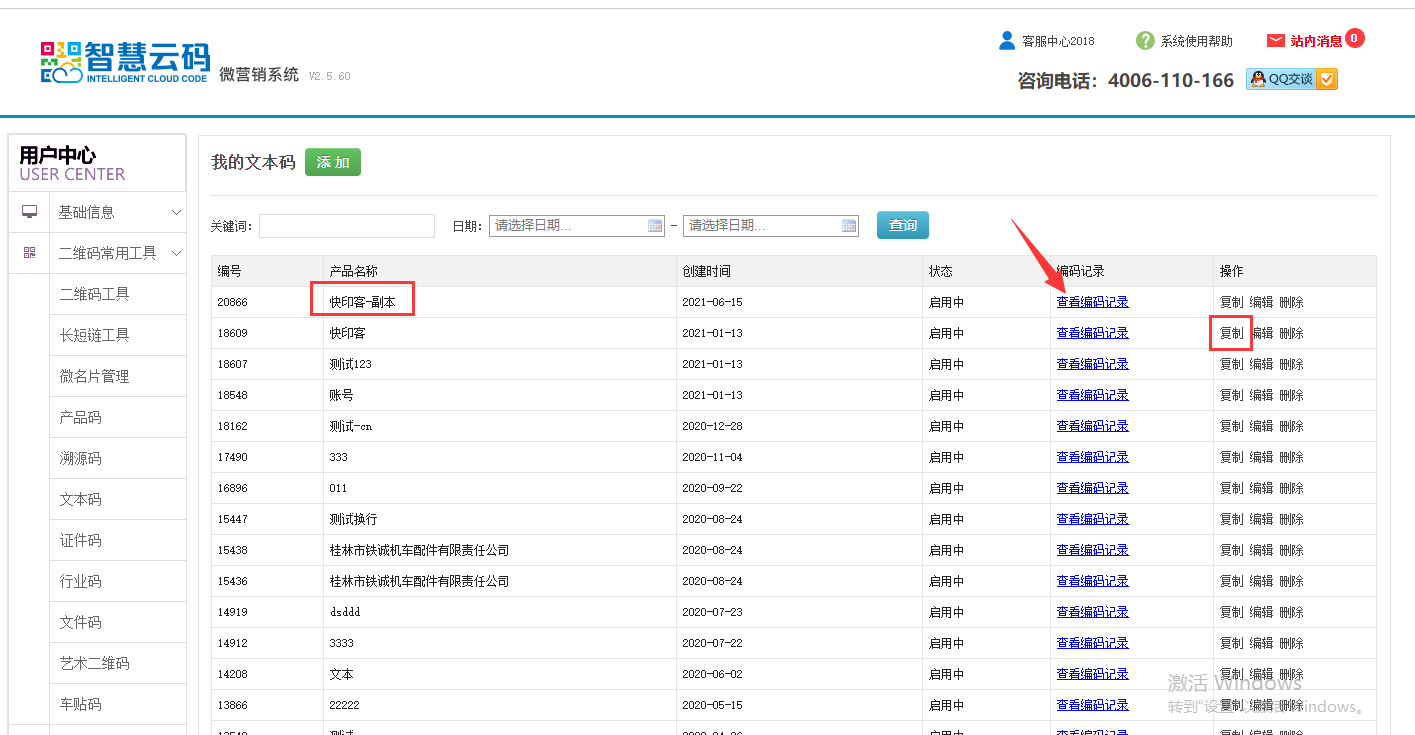Click the user avatar icon beside 客服中心2018

(x=1007, y=40)
